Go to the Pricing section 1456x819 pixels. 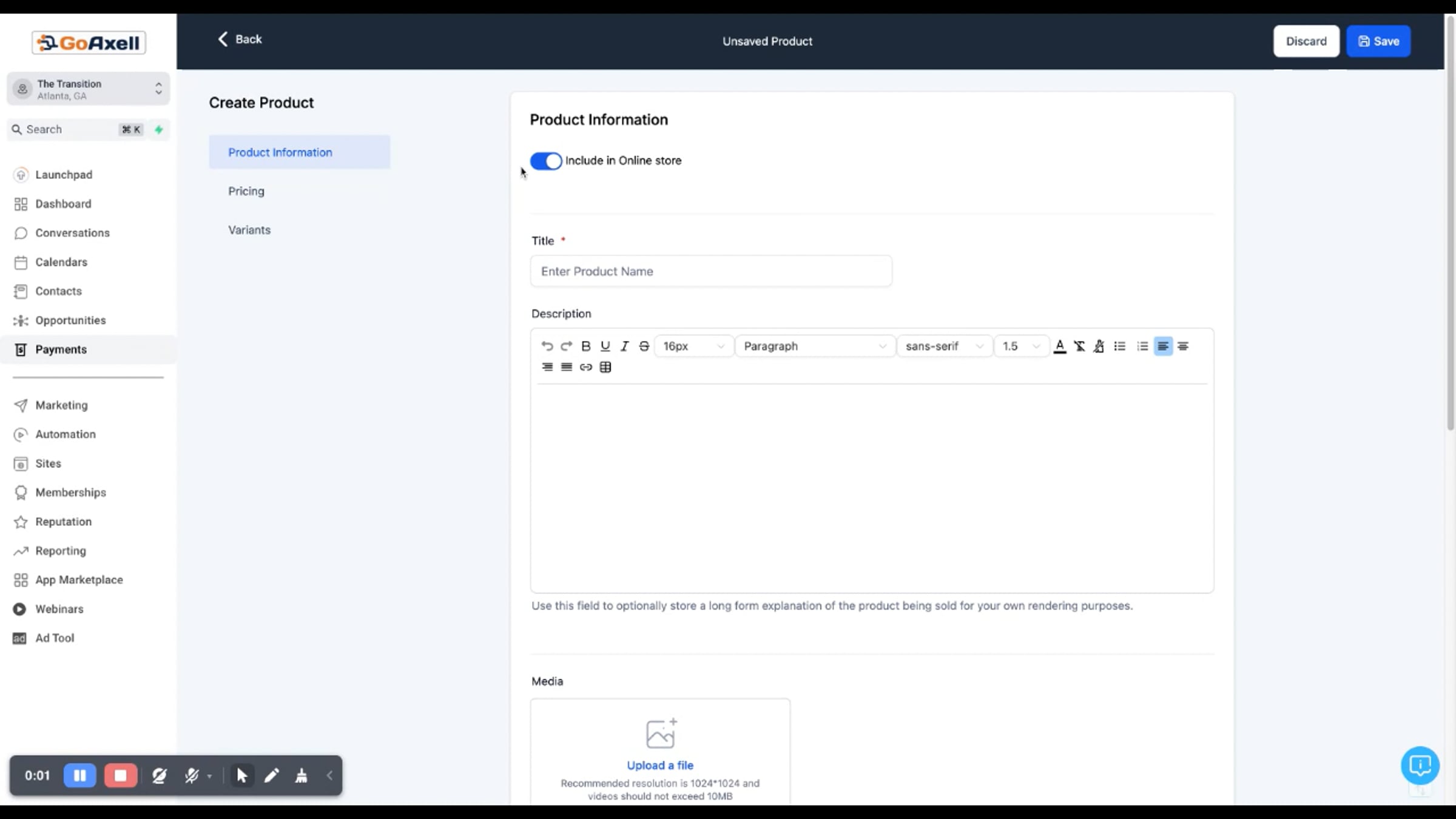[246, 191]
